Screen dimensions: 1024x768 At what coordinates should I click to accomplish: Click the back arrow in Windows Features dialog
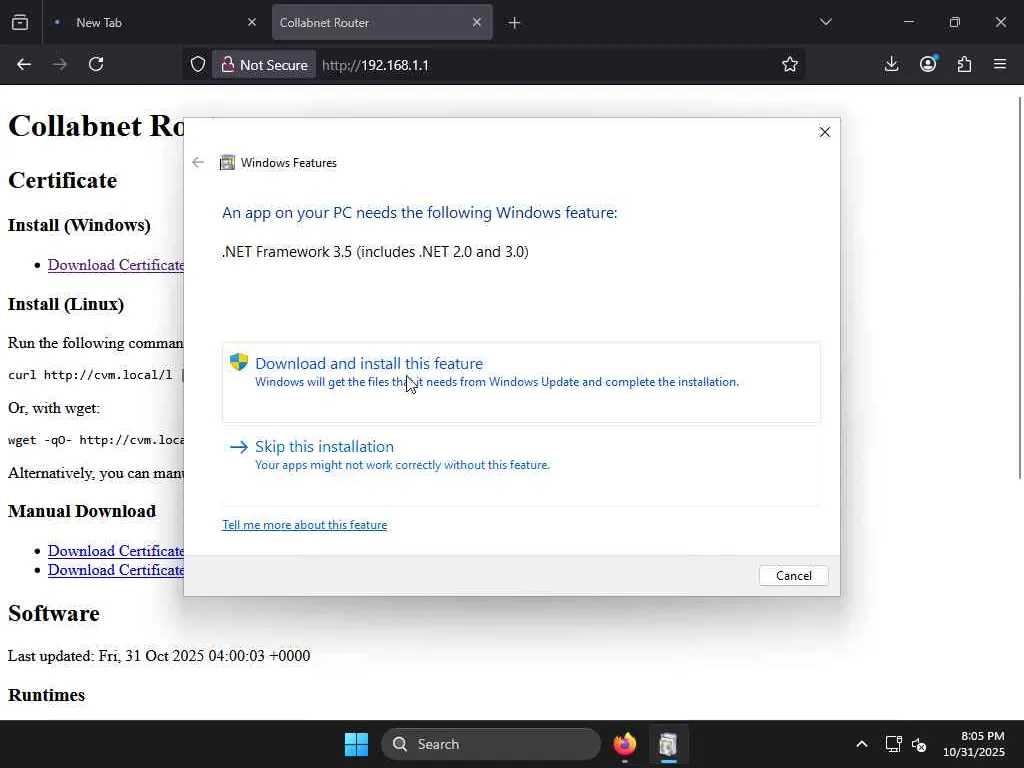(198, 163)
